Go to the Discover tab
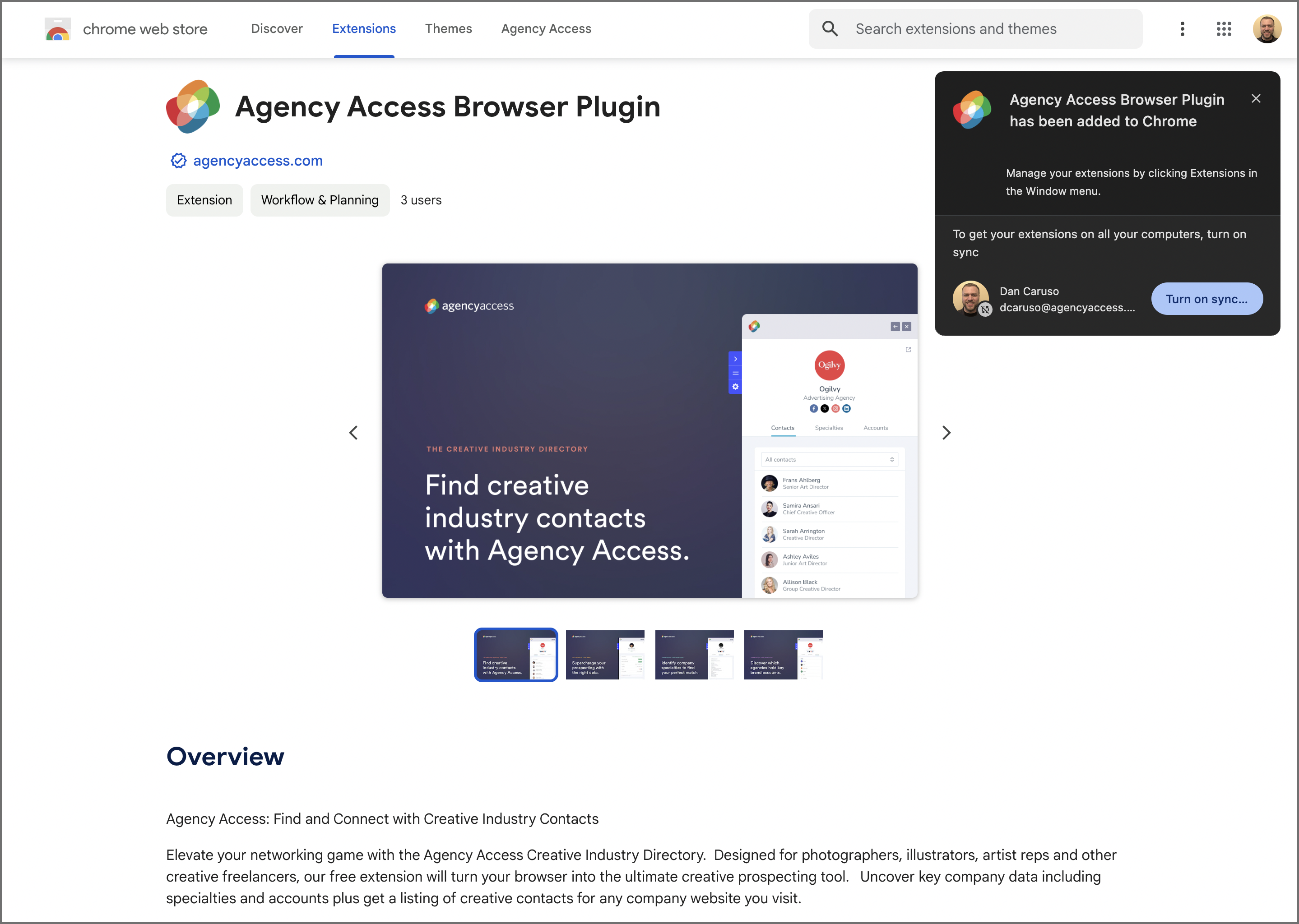This screenshot has height=924, width=1299. pos(277,29)
